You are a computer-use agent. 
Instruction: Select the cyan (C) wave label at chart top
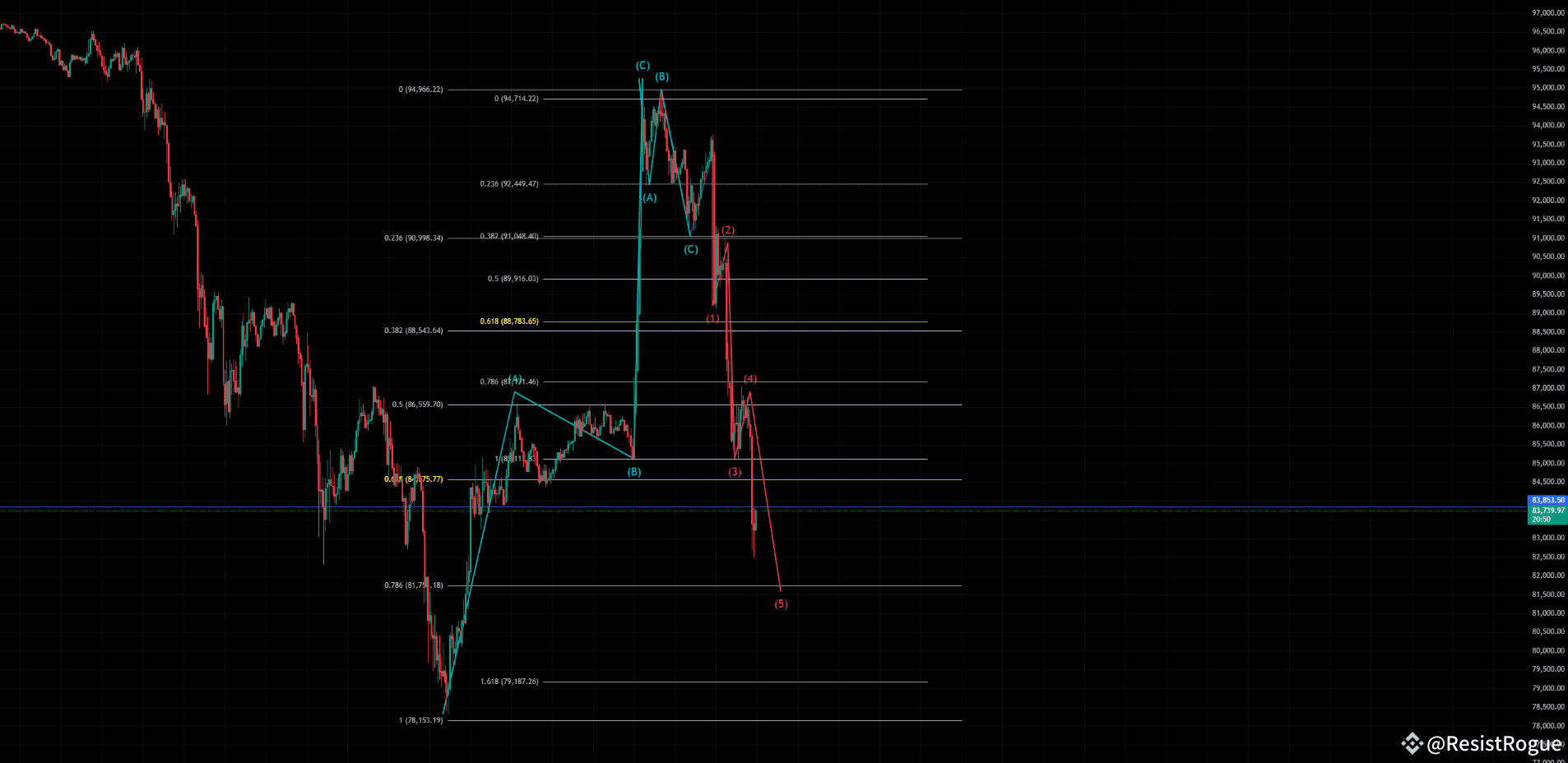pos(643,64)
